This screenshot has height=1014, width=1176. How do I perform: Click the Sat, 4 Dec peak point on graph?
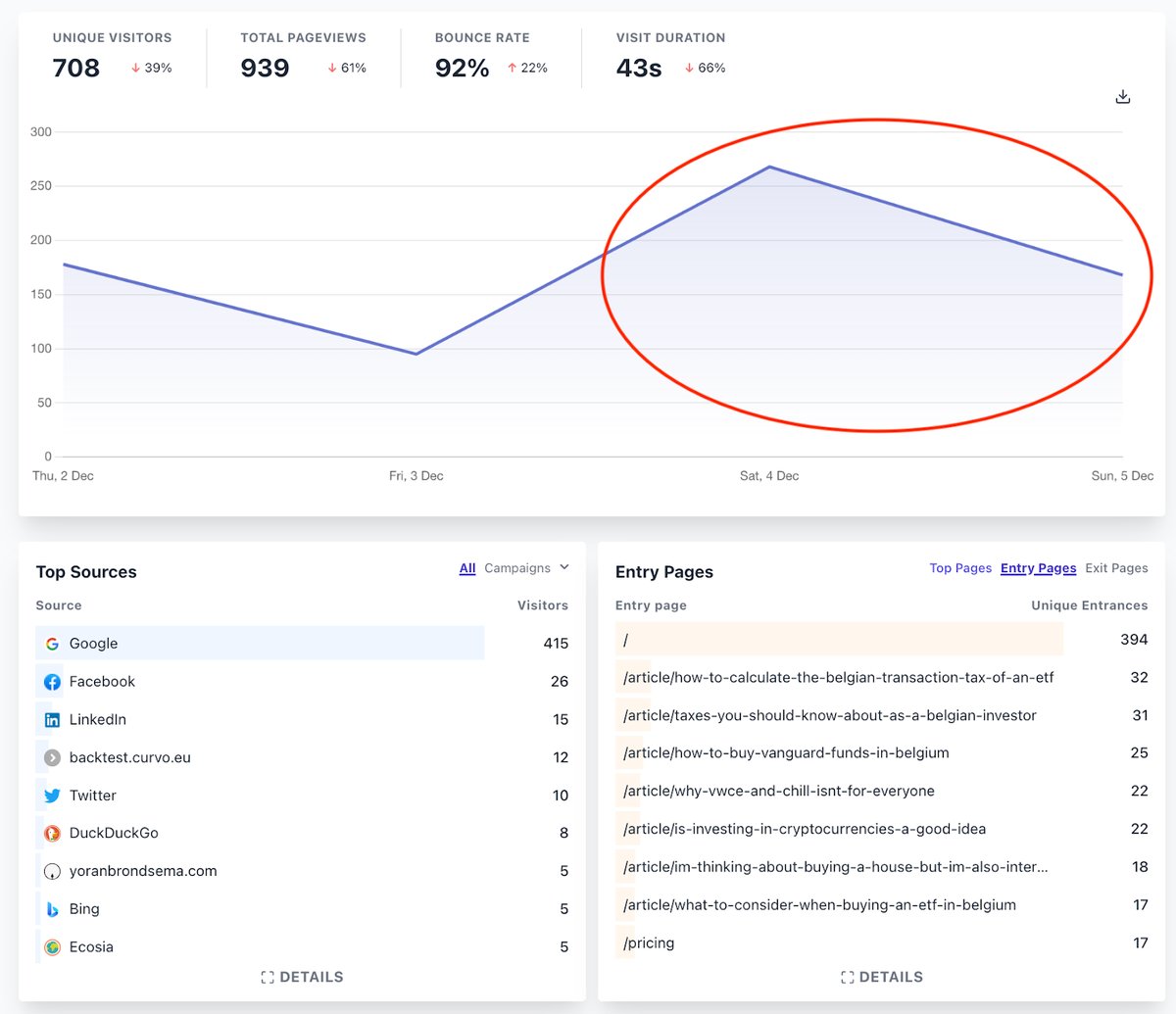tap(769, 167)
